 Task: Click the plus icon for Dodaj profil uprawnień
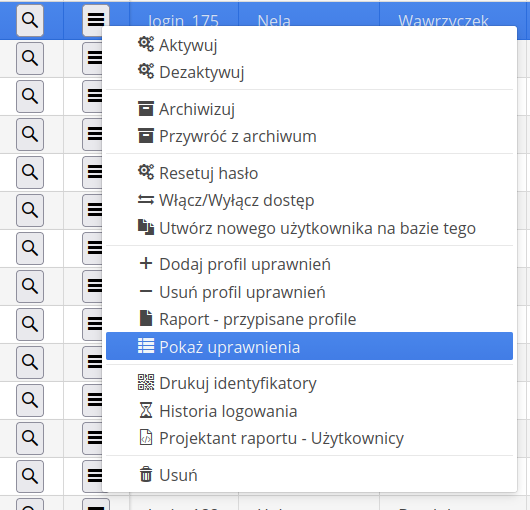146,263
